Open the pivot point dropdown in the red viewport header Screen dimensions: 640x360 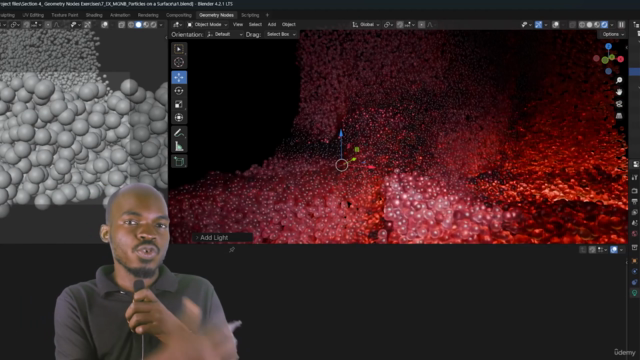coord(389,24)
